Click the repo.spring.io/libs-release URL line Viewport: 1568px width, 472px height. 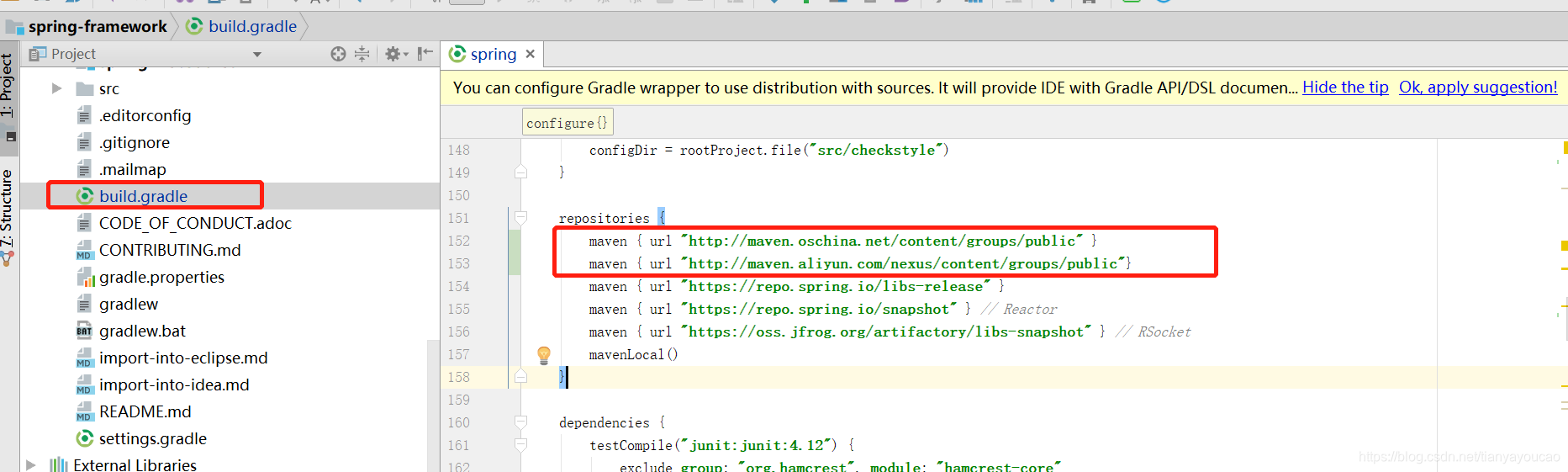tap(796, 286)
